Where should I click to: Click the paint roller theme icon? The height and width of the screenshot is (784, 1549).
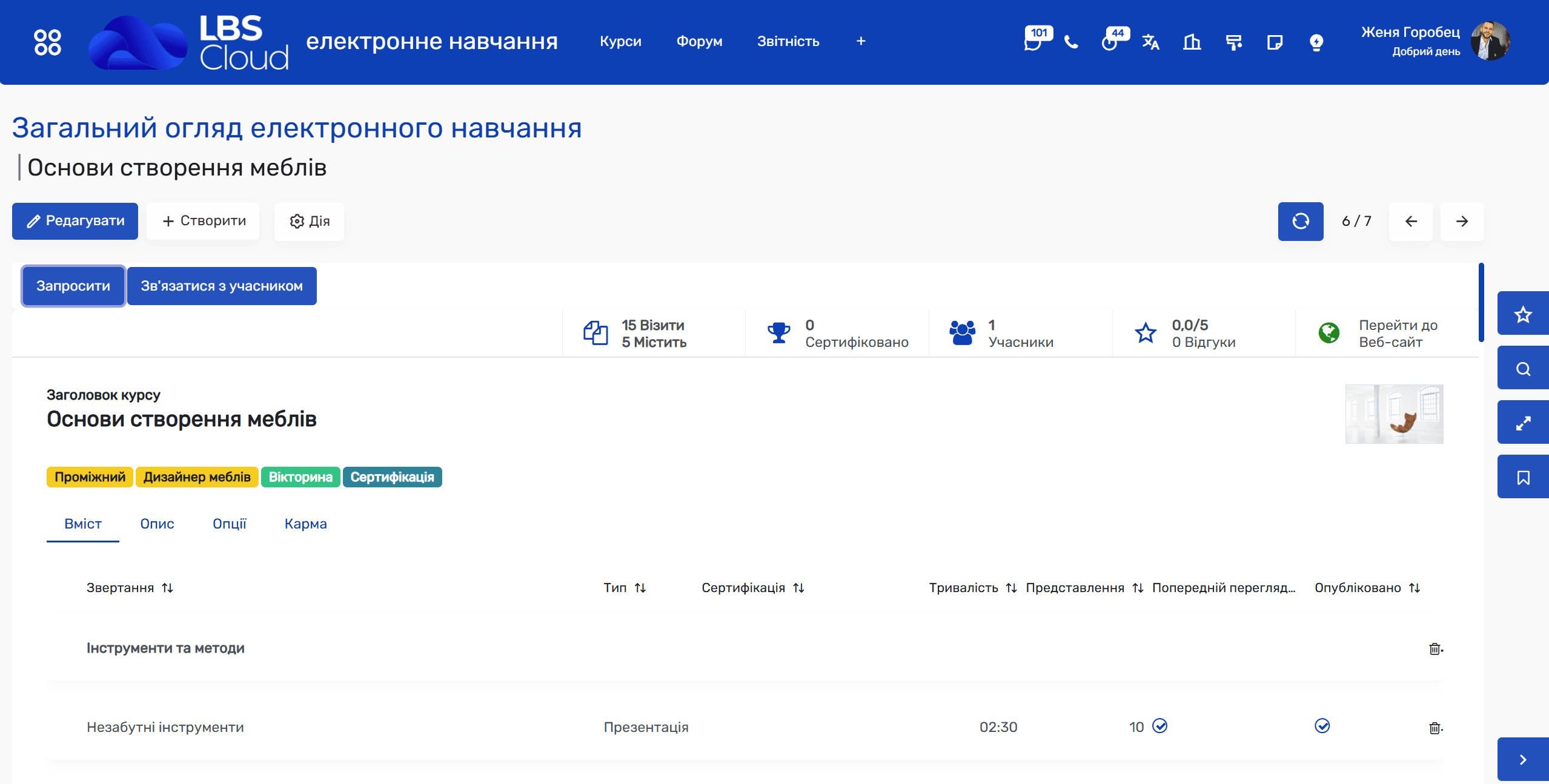click(x=1233, y=42)
